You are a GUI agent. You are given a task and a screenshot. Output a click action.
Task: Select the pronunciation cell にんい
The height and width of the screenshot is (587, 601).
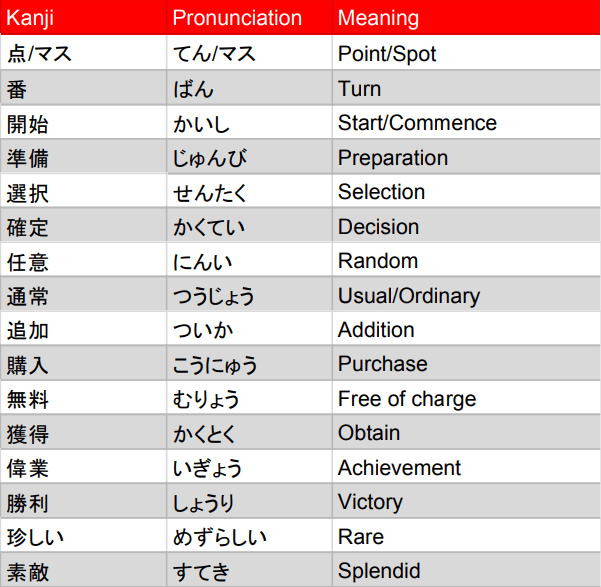tap(200, 262)
